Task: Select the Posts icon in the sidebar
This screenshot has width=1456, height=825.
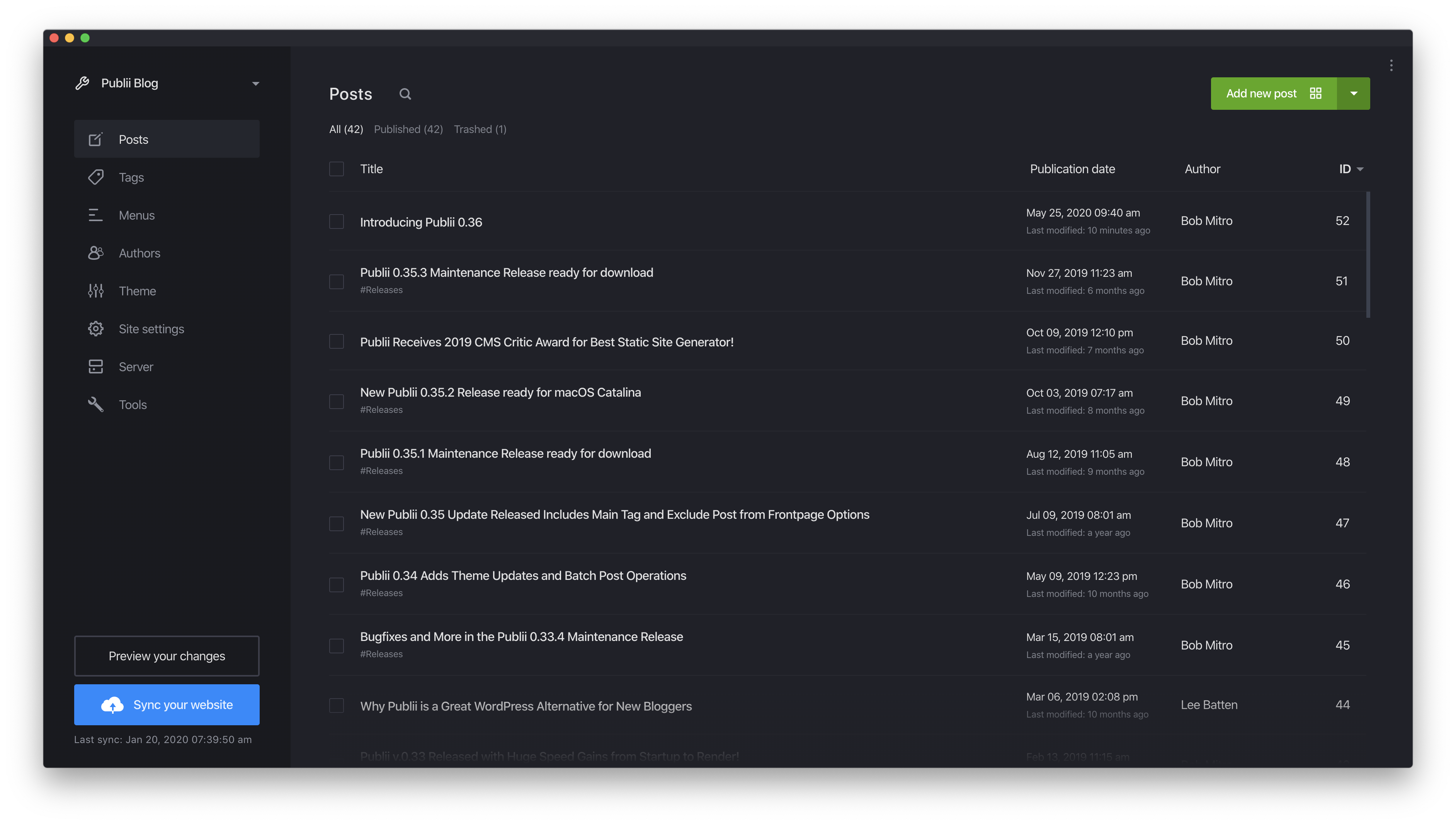Action: point(95,139)
